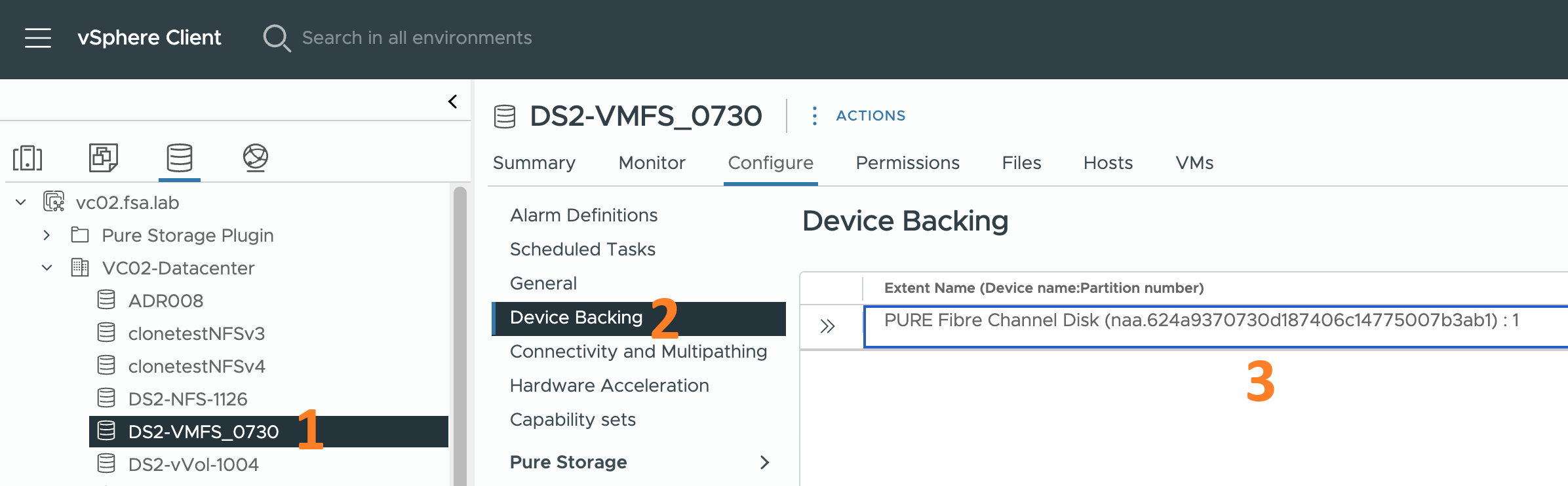Expand the Pure Storage Plugin folder

click(46, 234)
